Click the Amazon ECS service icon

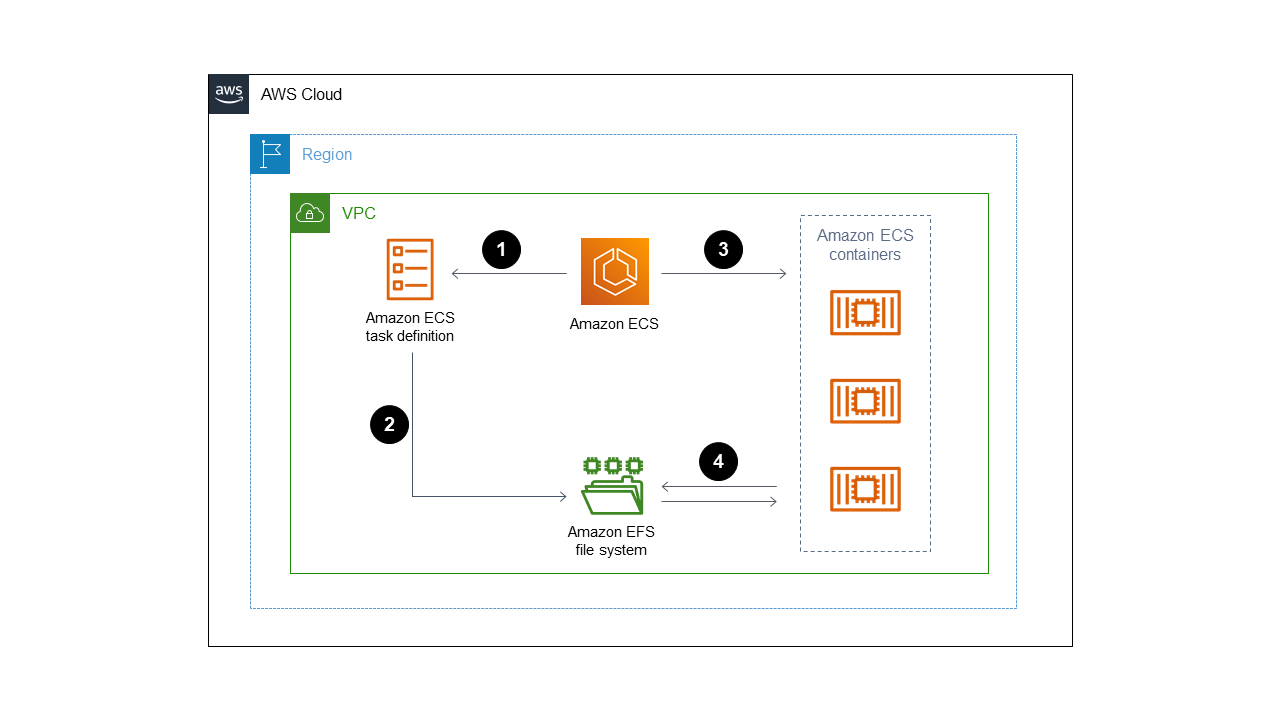pos(614,271)
